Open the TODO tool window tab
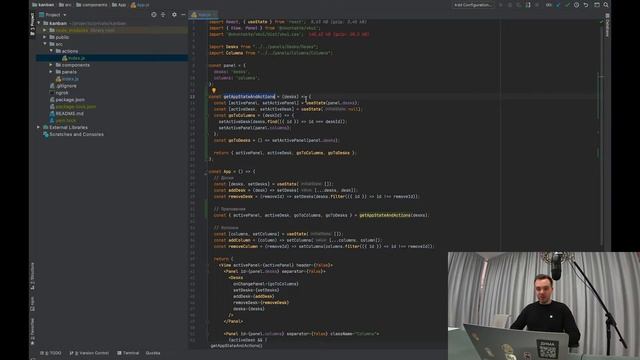 [x=51, y=353]
